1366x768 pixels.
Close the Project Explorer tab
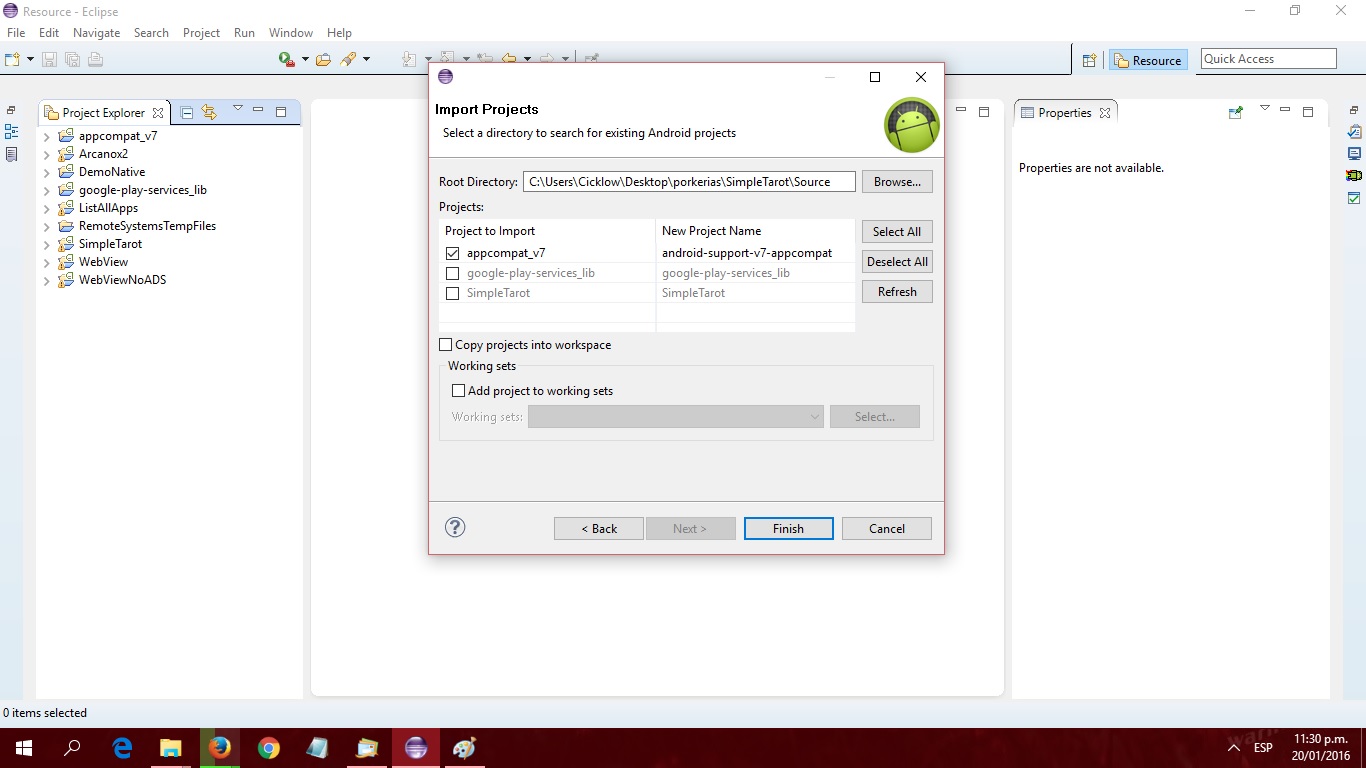pyautogui.click(x=158, y=113)
